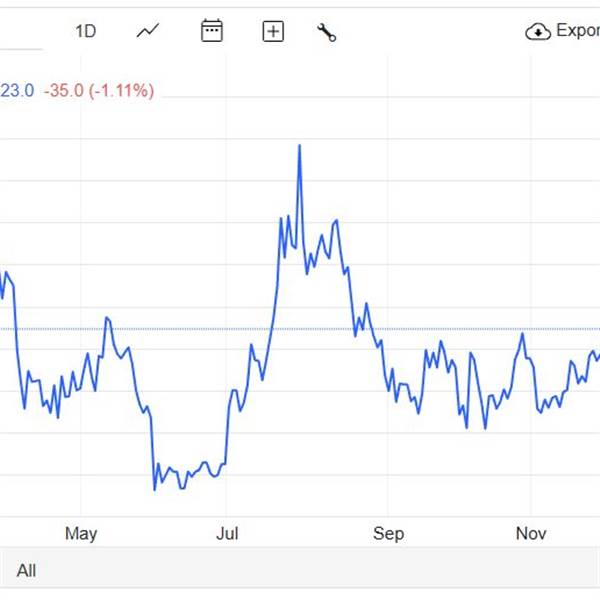Click the blue price value in the legend

tap(17, 91)
